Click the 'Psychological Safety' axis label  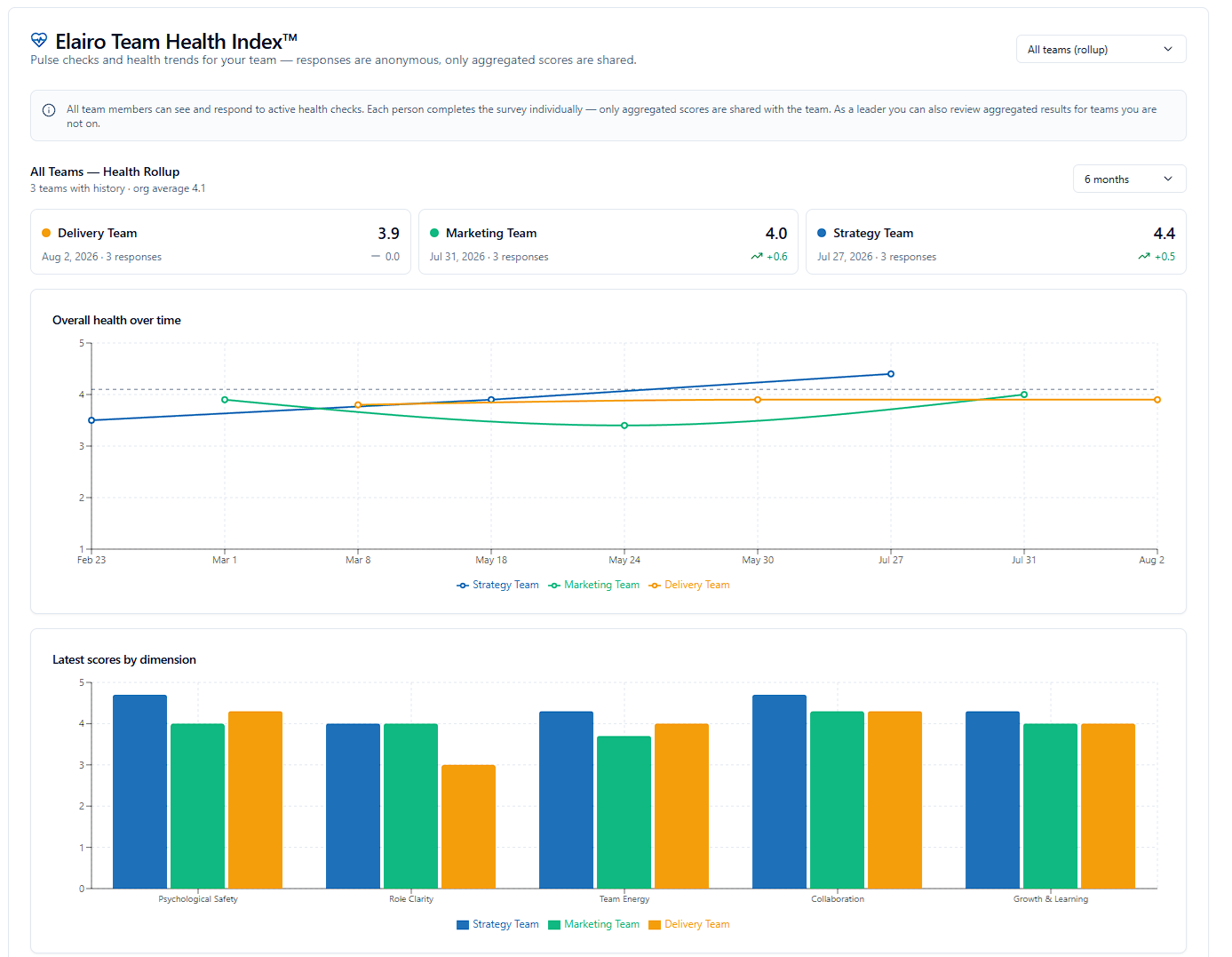198,899
